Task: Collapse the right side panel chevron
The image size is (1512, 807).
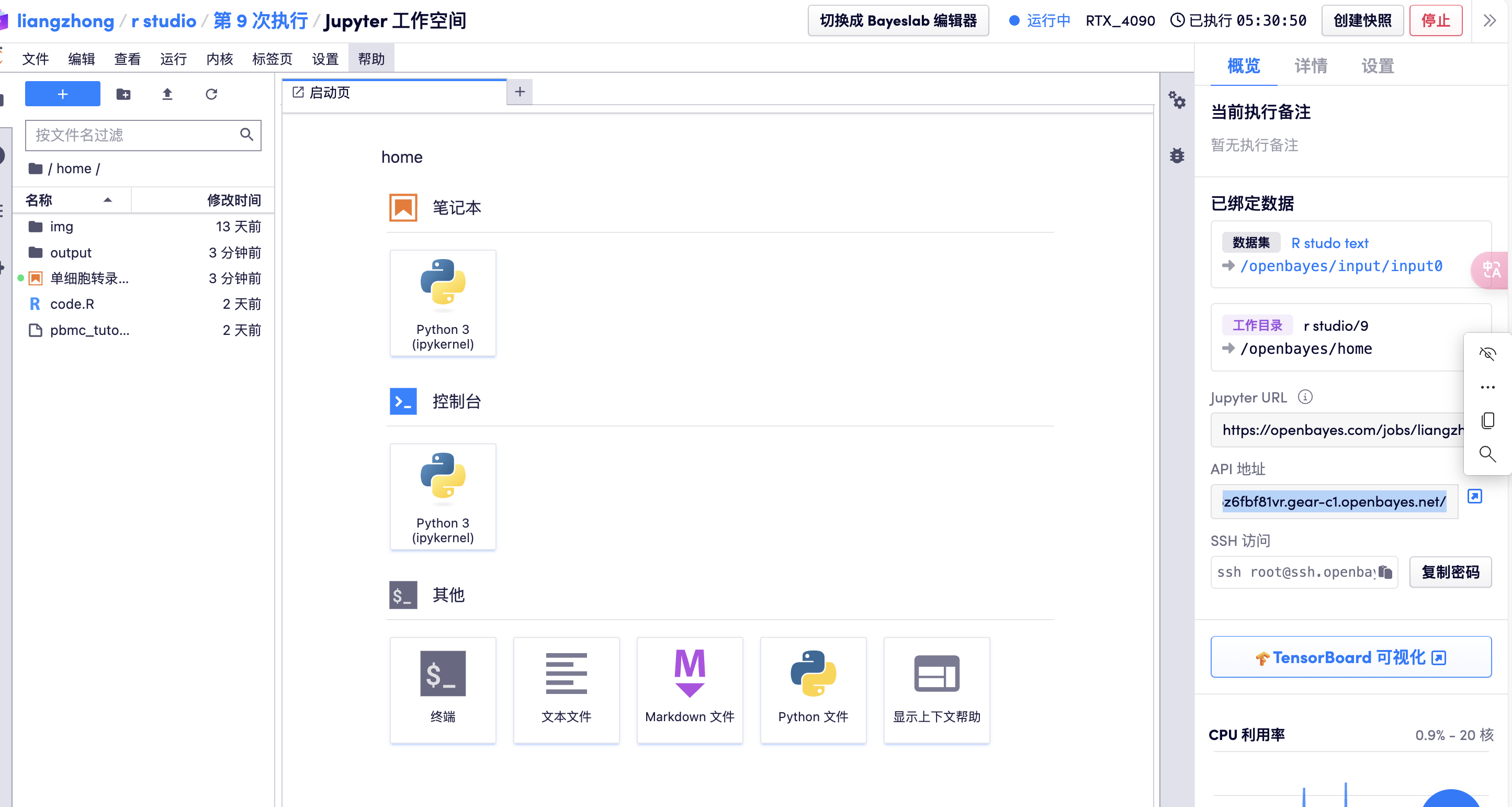Action: [1489, 21]
